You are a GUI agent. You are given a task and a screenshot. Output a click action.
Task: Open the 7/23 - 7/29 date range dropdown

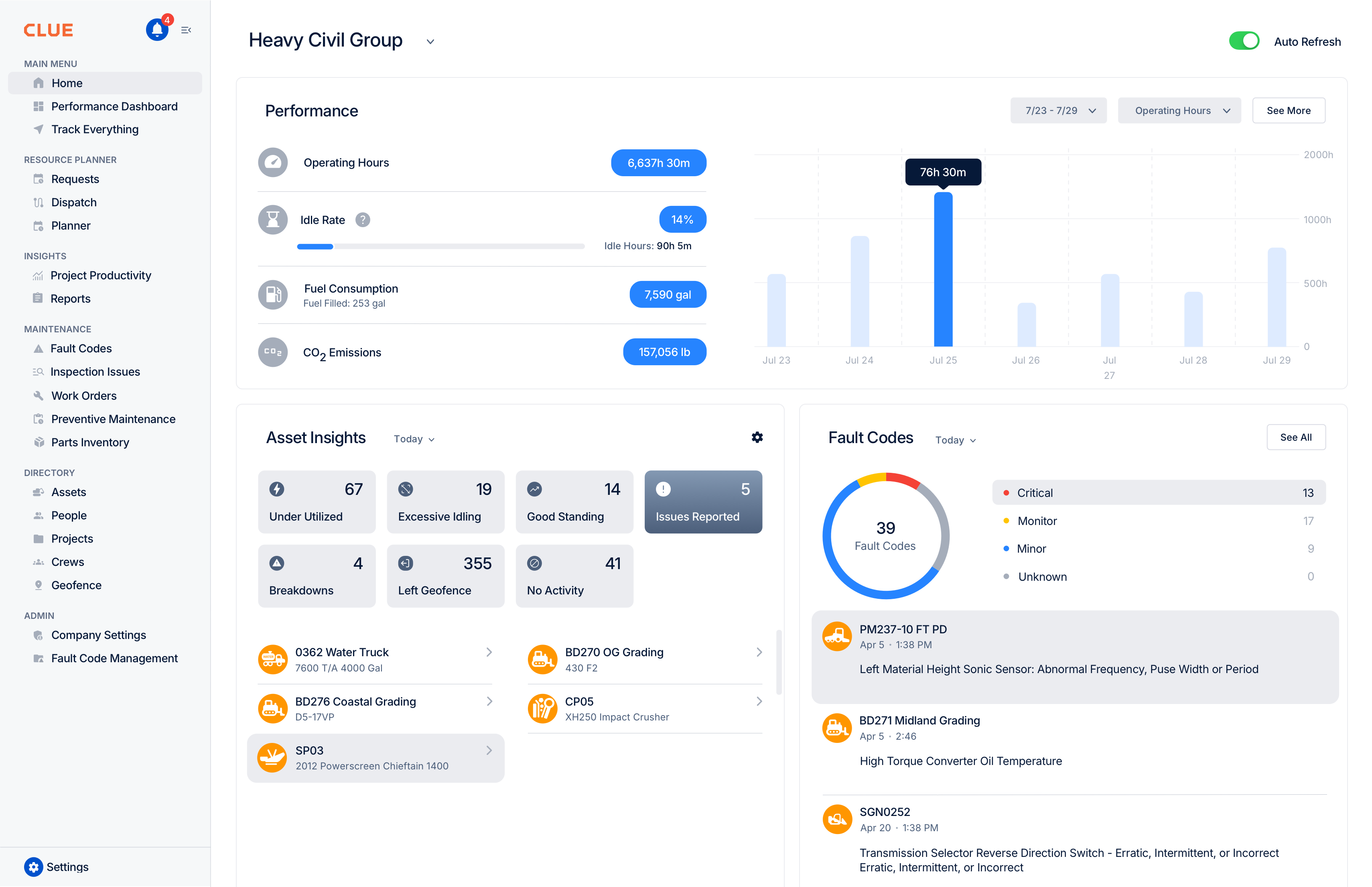point(1058,111)
